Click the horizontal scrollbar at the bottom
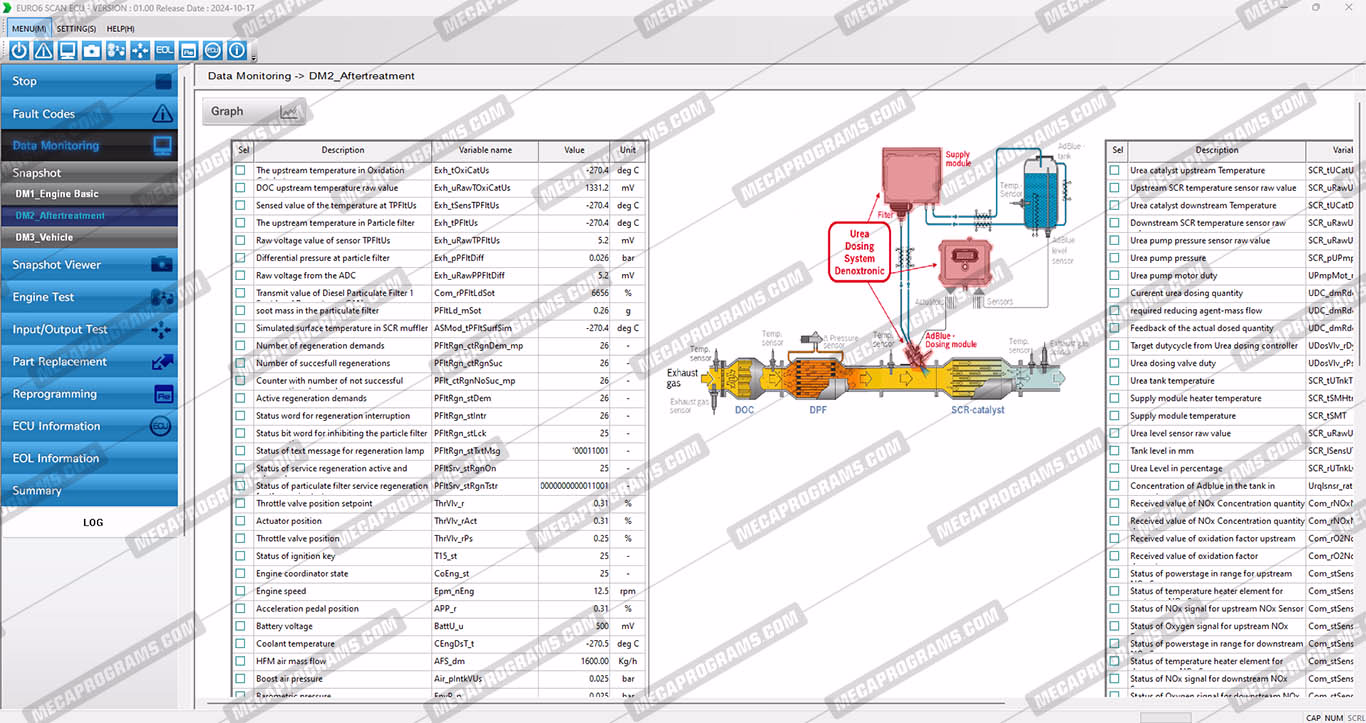Viewport: 1366px width, 723px height. 700,706
